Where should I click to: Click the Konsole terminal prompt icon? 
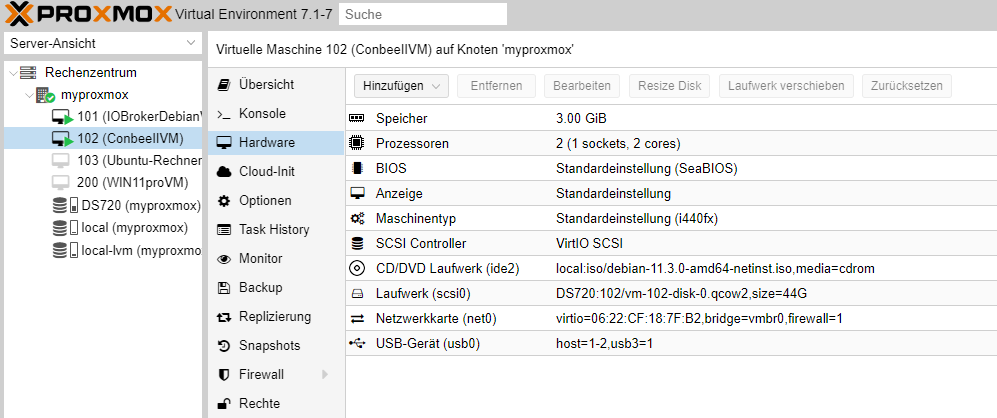(x=224, y=115)
